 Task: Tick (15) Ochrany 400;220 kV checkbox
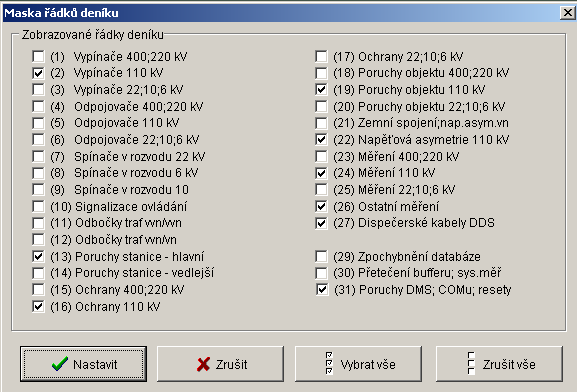click(38, 290)
